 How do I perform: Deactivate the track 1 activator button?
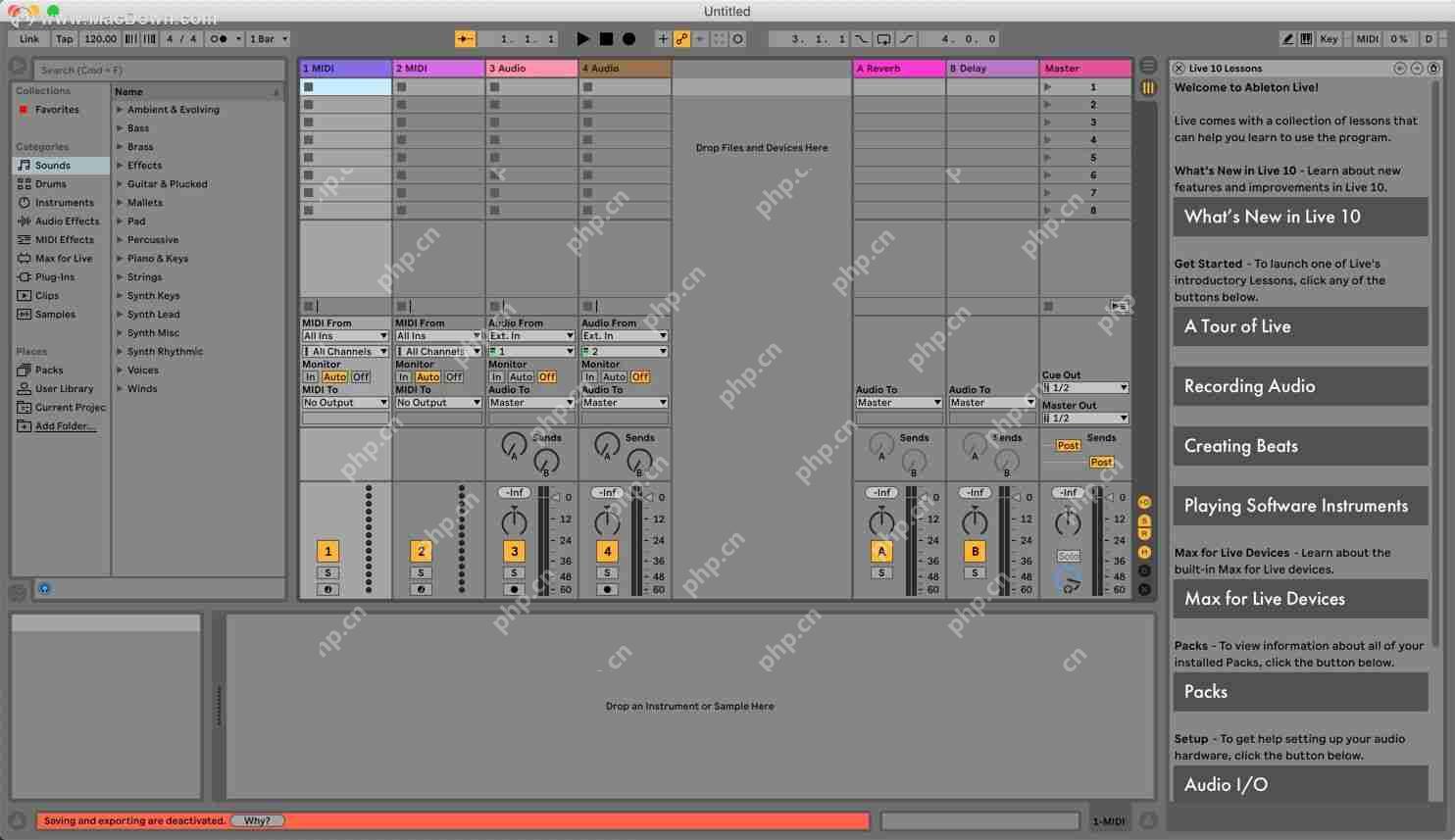(327, 550)
